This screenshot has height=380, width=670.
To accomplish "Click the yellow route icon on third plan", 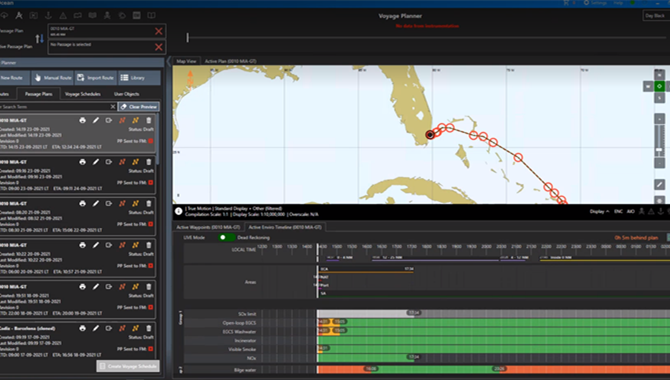I will [135, 203].
